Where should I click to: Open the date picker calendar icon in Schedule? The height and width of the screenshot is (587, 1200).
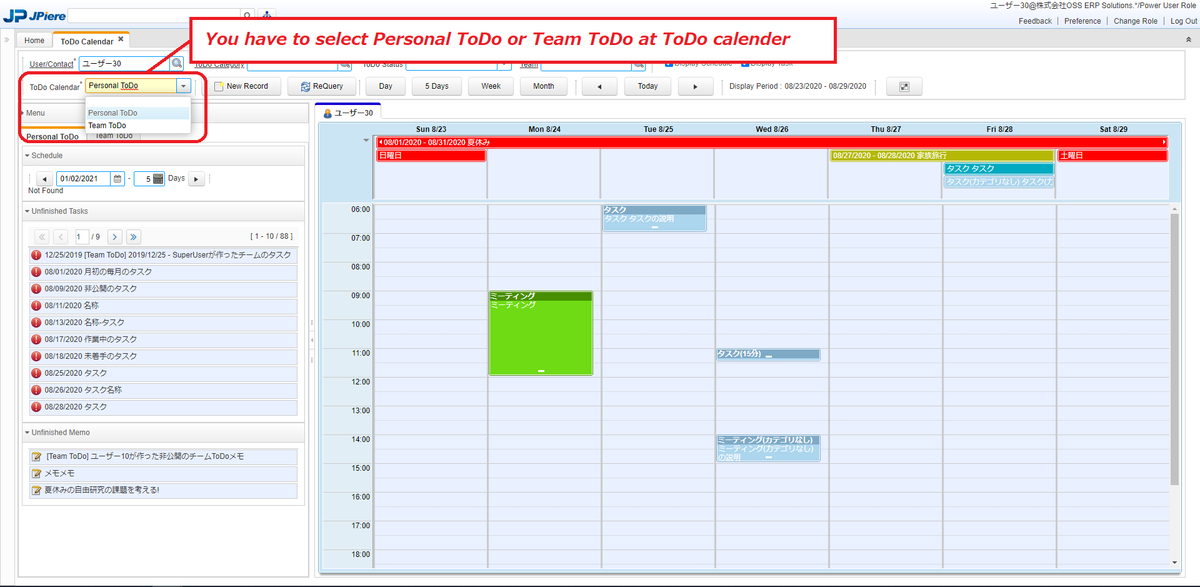coord(118,179)
